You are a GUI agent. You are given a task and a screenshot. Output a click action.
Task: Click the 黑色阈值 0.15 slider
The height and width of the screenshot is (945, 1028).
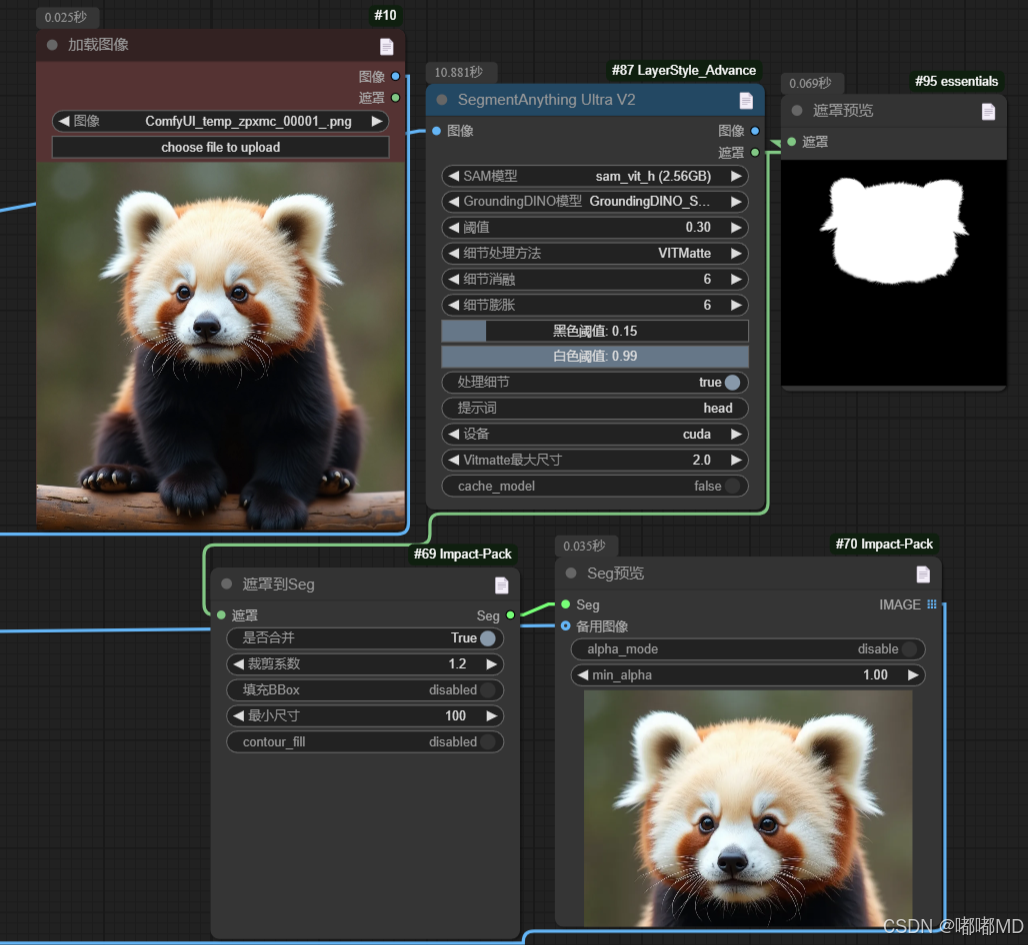click(x=595, y=331)
